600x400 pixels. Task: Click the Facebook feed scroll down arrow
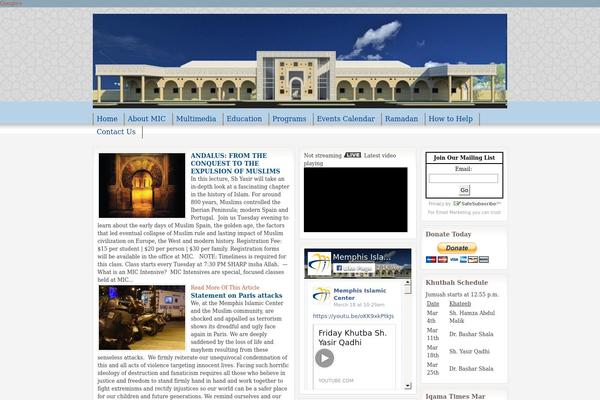tap(408, 385)
